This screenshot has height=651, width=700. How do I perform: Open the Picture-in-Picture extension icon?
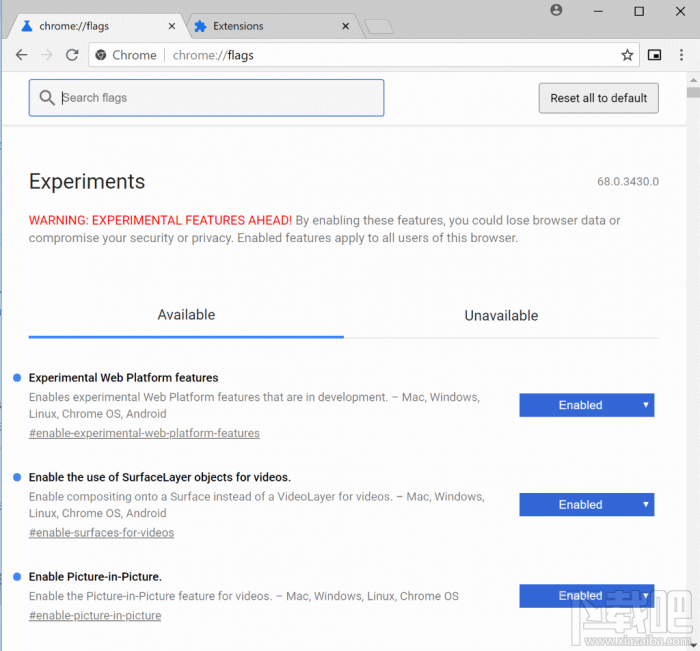click(x=654, y=55)
